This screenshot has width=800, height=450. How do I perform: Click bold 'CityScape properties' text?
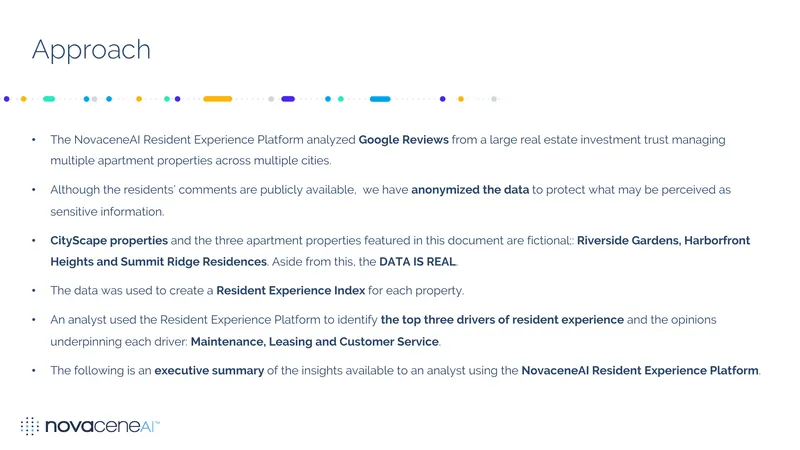[x=109, y=240]
